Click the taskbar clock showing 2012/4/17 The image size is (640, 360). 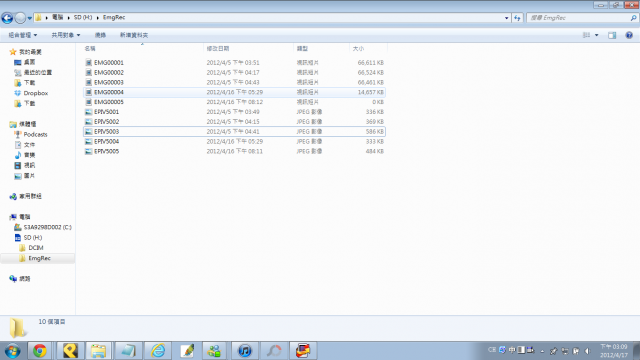(613, 351)
